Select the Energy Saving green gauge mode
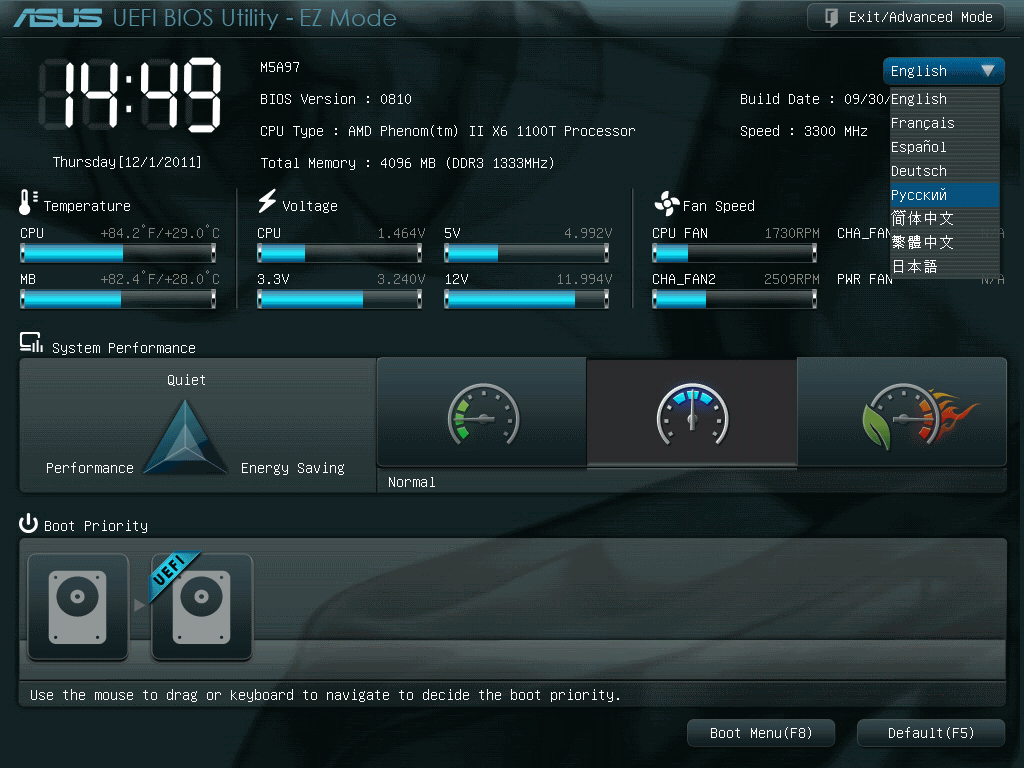The height and width of the screenshot is (768, 1024). [482, 412]
